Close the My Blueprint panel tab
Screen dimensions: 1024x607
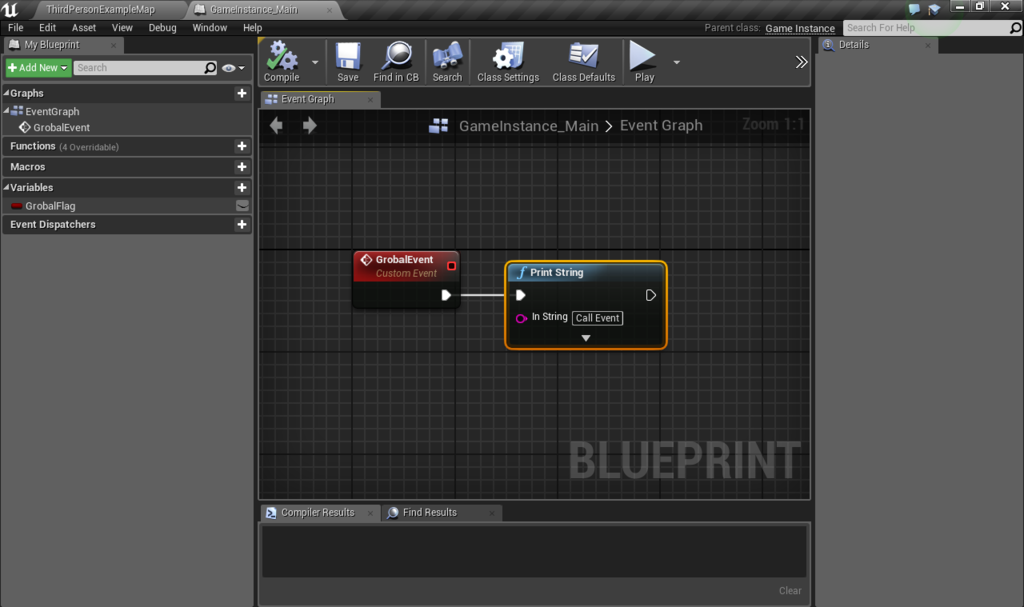pyautogui.click(x=113, y=45)
